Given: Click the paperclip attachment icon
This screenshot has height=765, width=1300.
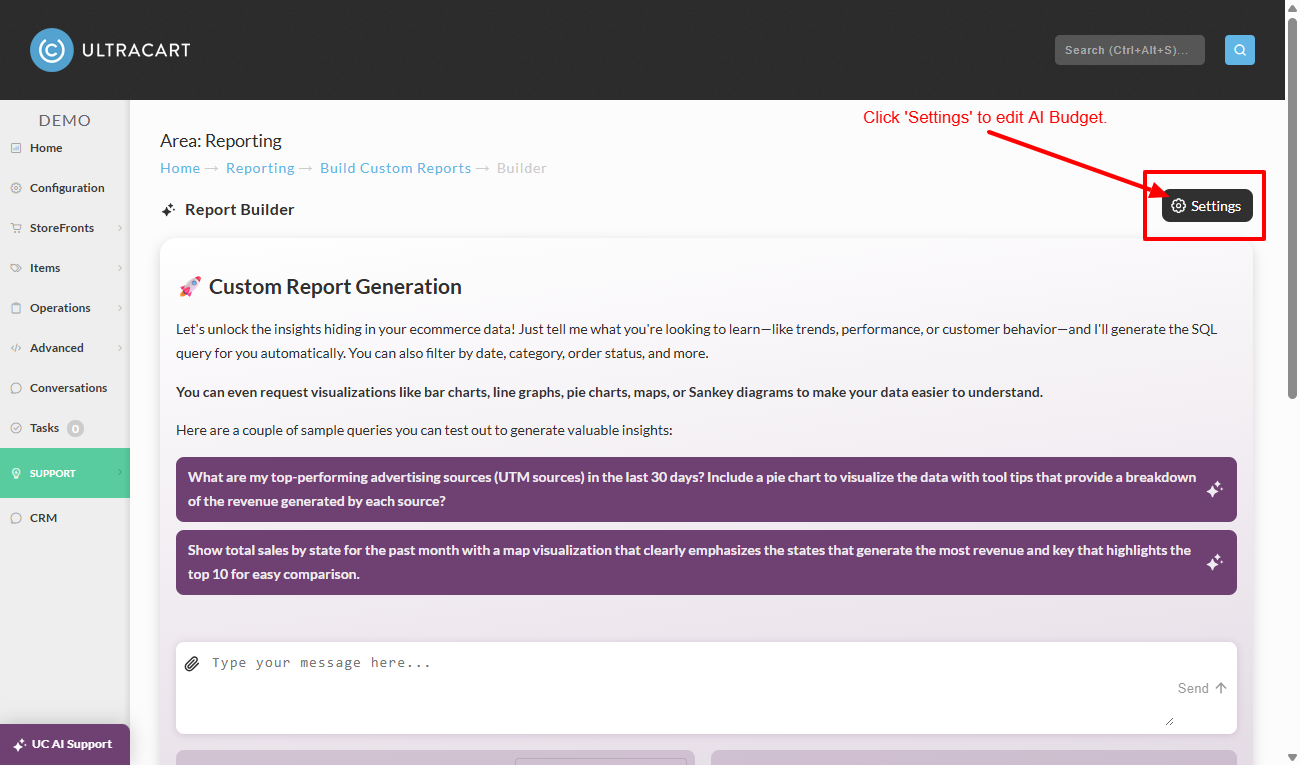Looking at the screenshot, I should click(x=192, y=664).
